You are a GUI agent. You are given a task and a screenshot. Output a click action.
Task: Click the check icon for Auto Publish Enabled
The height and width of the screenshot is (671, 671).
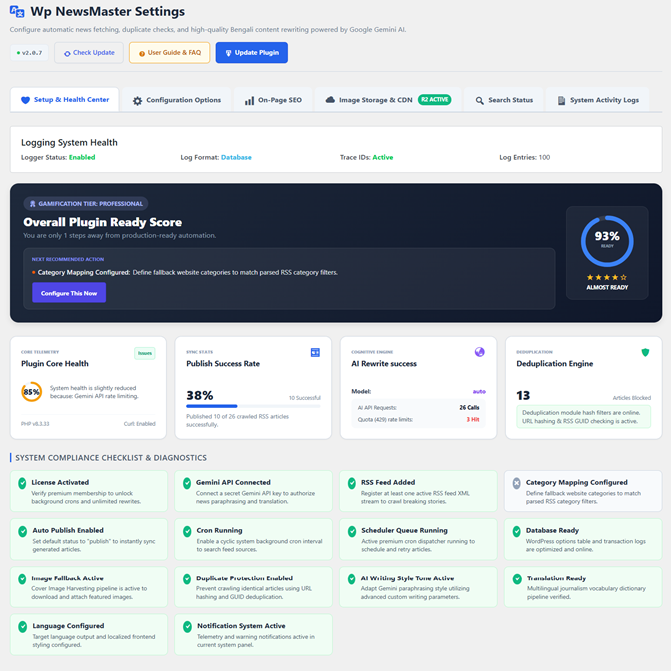[22, 531]
